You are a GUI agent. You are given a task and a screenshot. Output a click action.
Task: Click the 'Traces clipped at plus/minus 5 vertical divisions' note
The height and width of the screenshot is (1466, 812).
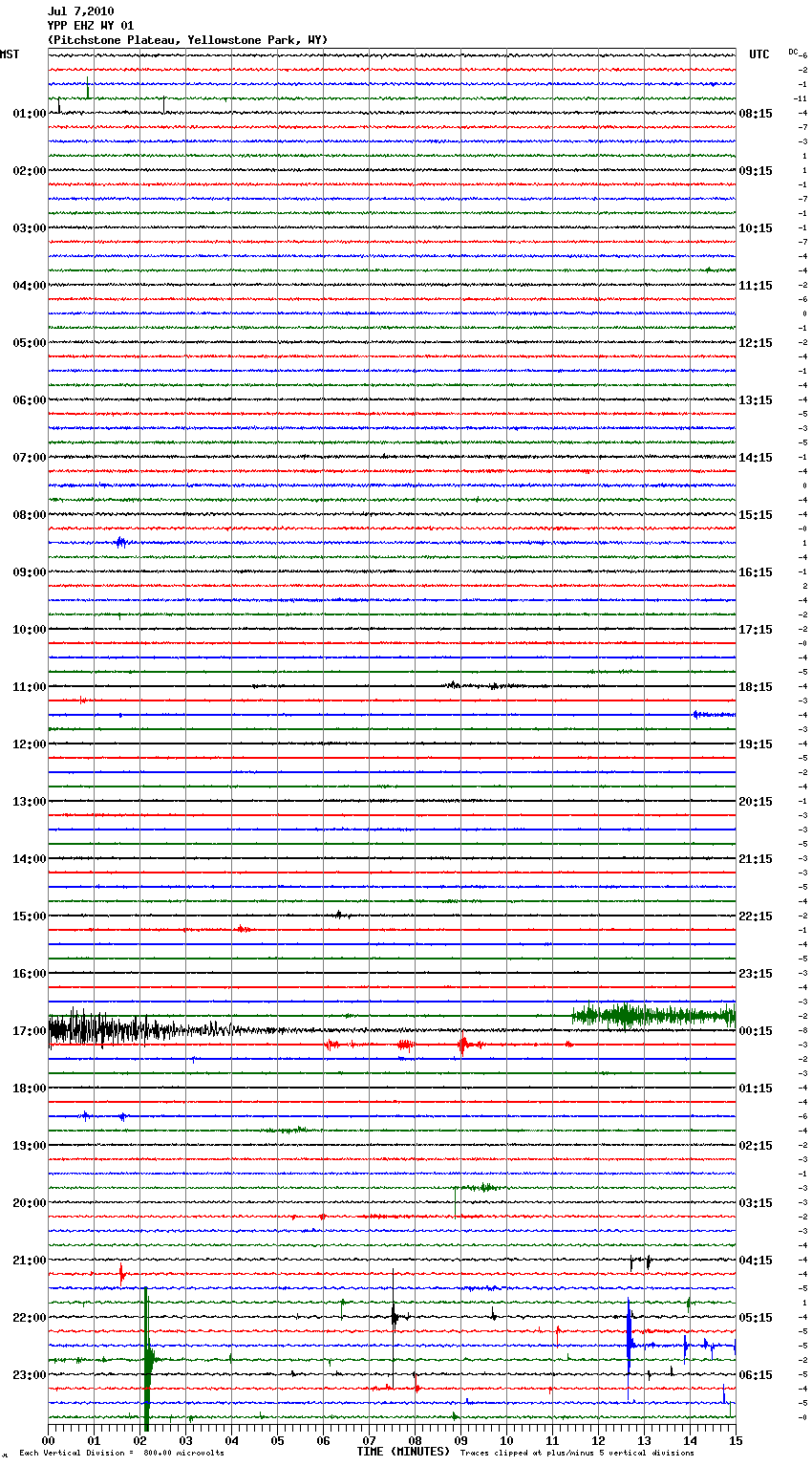pyautogui.click(x=577, y=1454)
